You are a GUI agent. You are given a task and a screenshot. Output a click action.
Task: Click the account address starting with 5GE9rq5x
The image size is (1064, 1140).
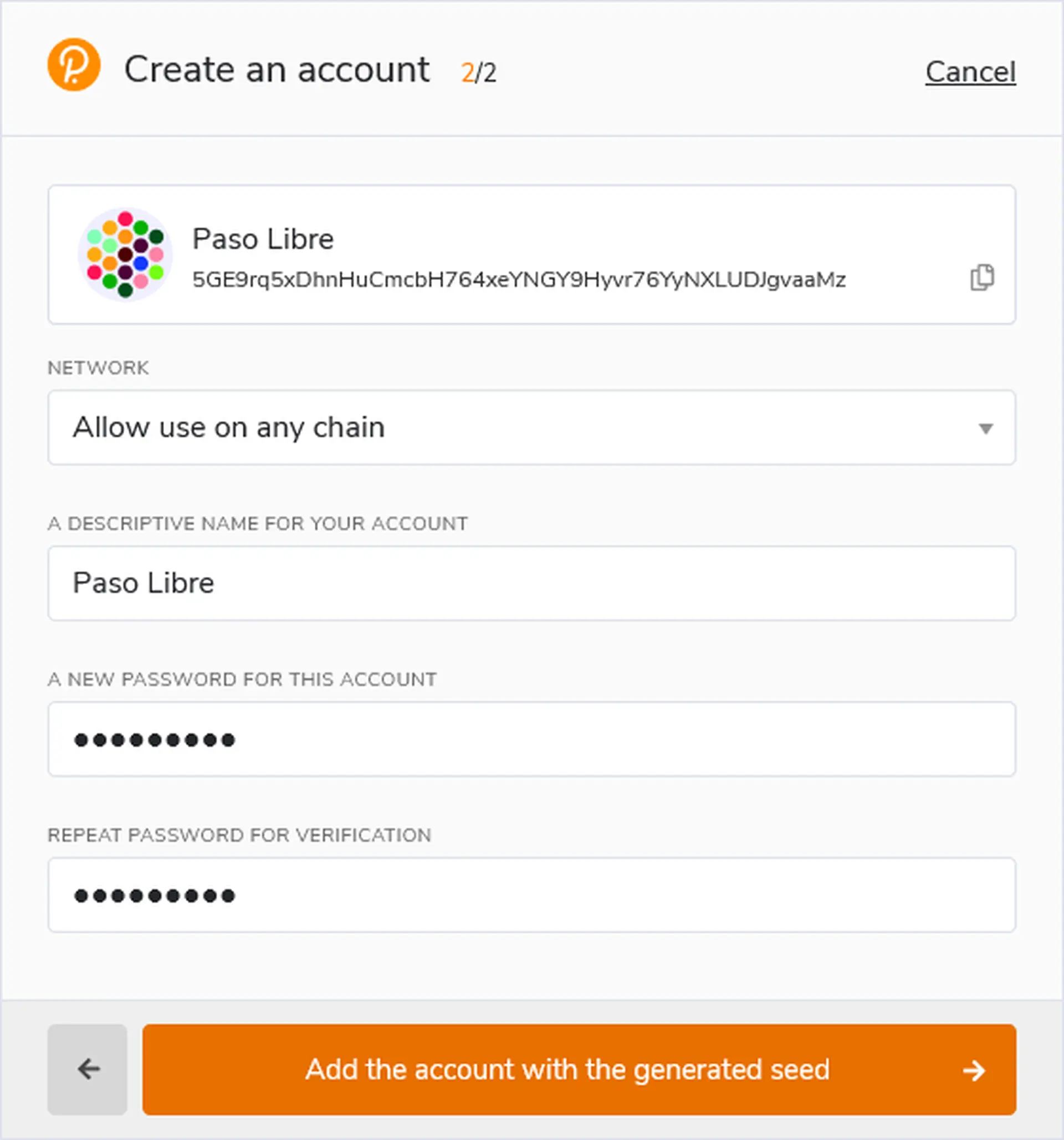pos(518,280)
